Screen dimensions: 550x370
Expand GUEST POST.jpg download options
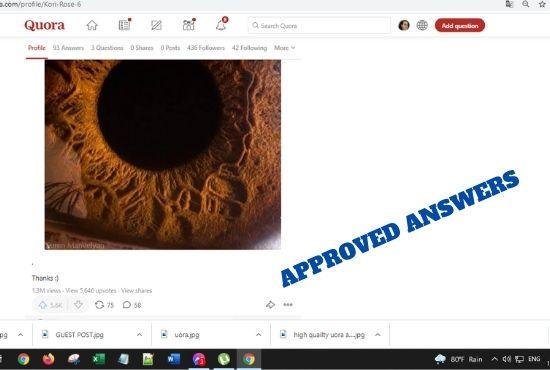click(139, 335)
